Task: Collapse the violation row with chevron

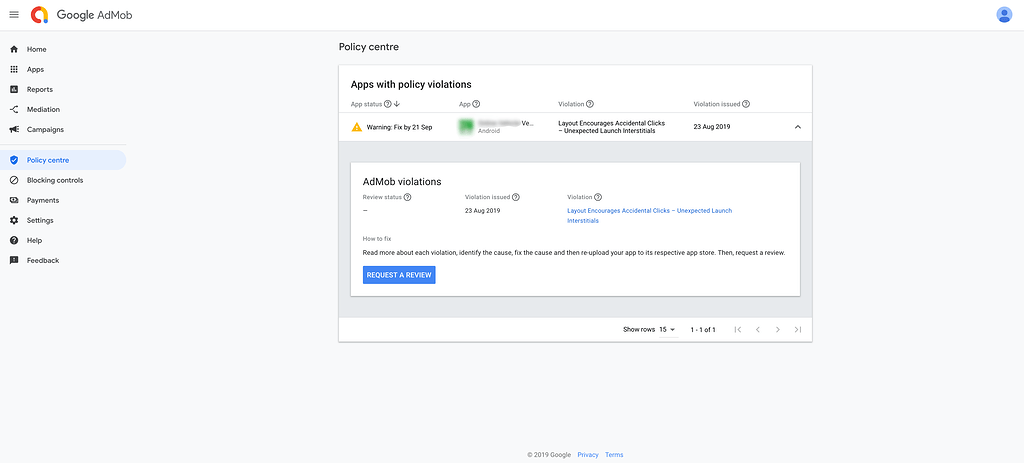Action: point(797,127)
